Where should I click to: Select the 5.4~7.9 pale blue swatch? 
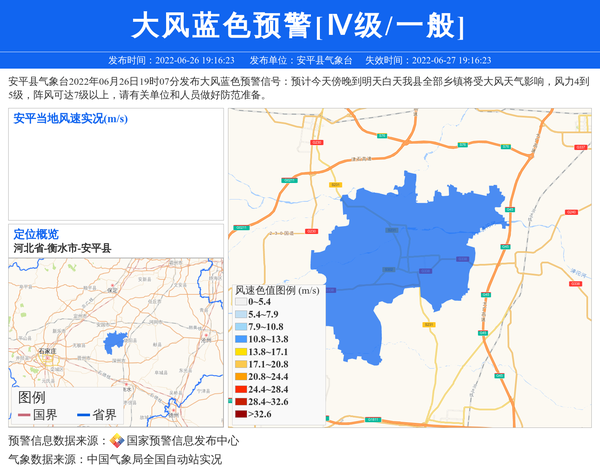[x=241, y=314]
